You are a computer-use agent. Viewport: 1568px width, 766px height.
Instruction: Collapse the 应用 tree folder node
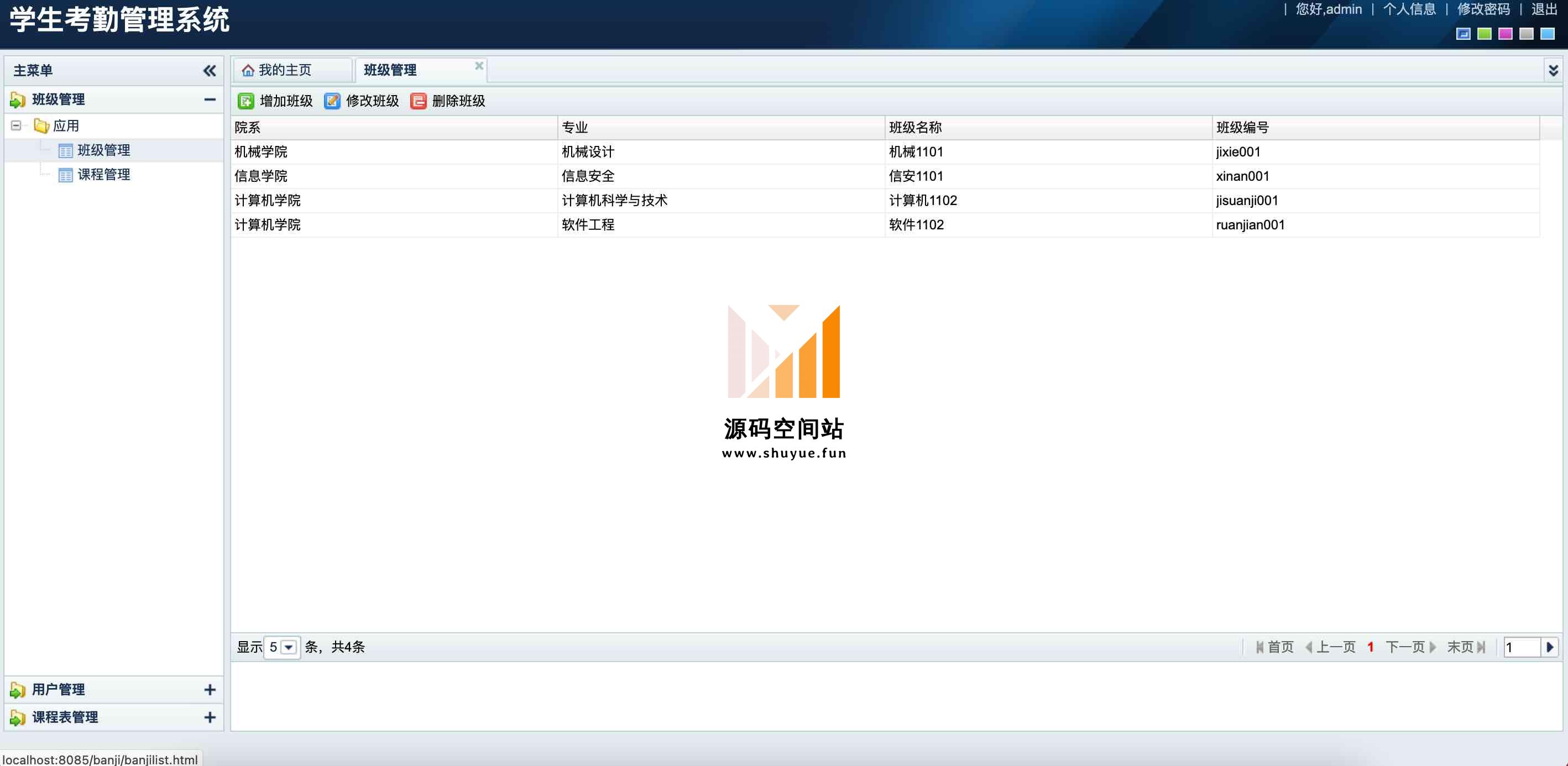(17, 126)
